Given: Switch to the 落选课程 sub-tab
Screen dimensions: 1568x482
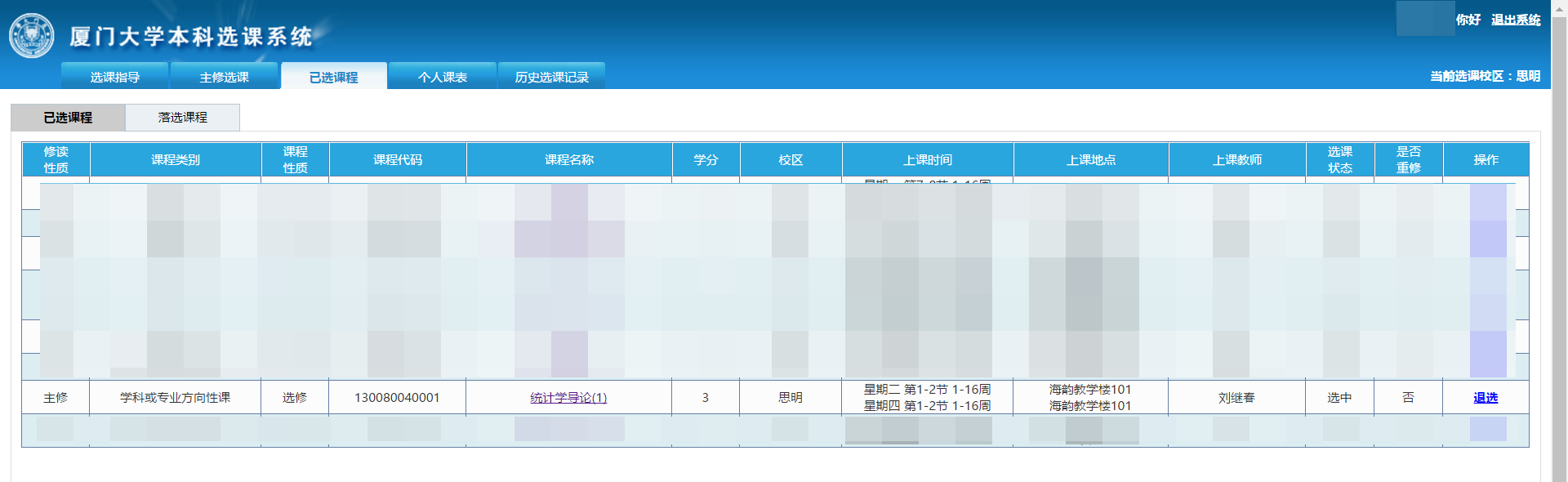Looking at the screenshot, I should 183,118.
